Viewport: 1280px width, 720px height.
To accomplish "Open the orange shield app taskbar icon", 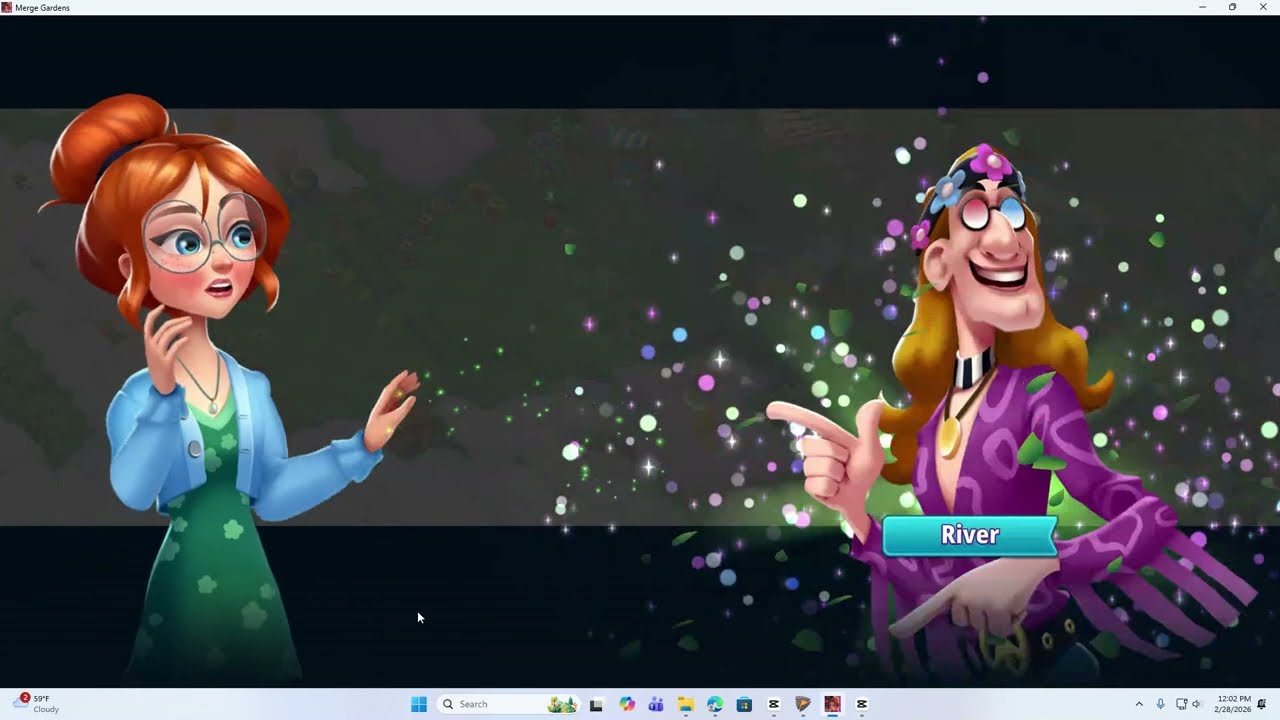I will click(x=803, y=704).
